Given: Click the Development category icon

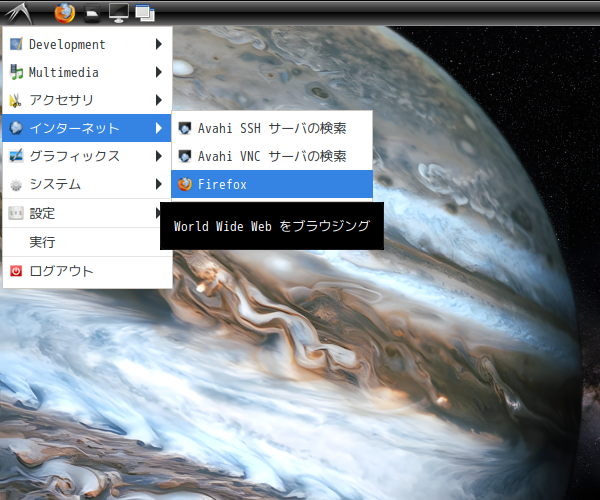Looking at the screenshot, I should 16,44.
